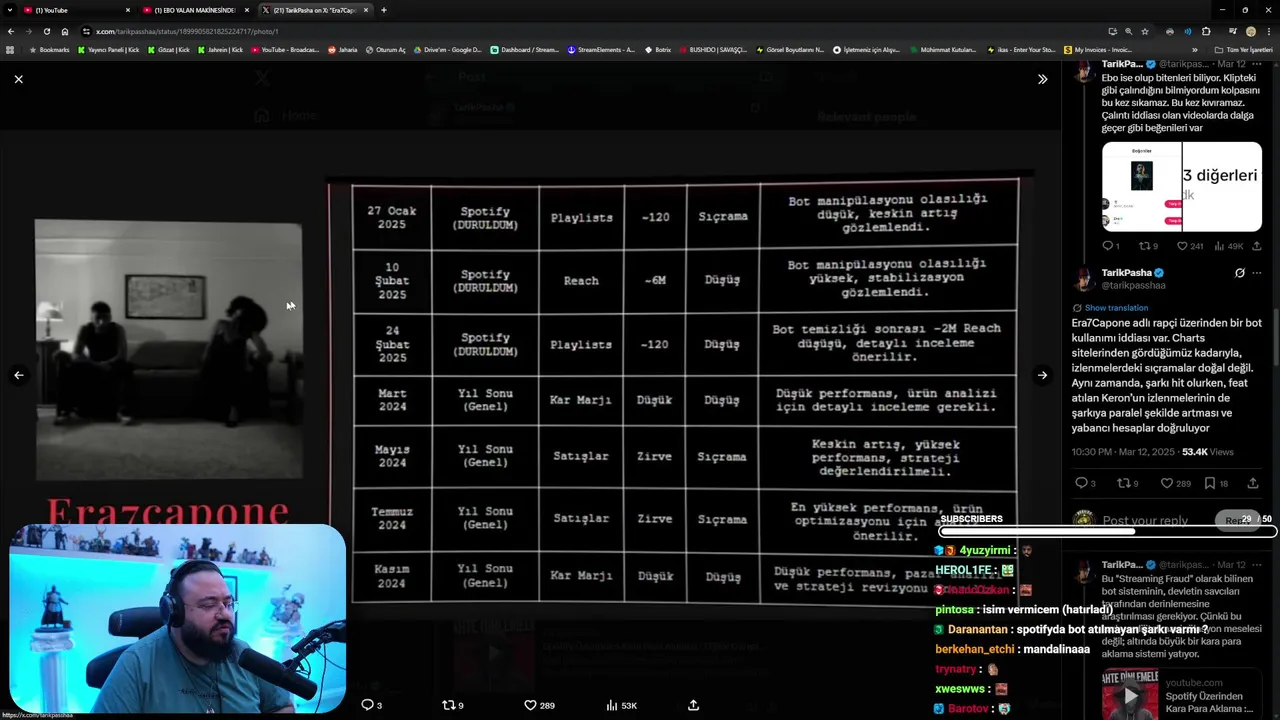The image size is (1280, 720).
Task: View top tweet analytics showing 49K
Action: [x=1219, y=246]
